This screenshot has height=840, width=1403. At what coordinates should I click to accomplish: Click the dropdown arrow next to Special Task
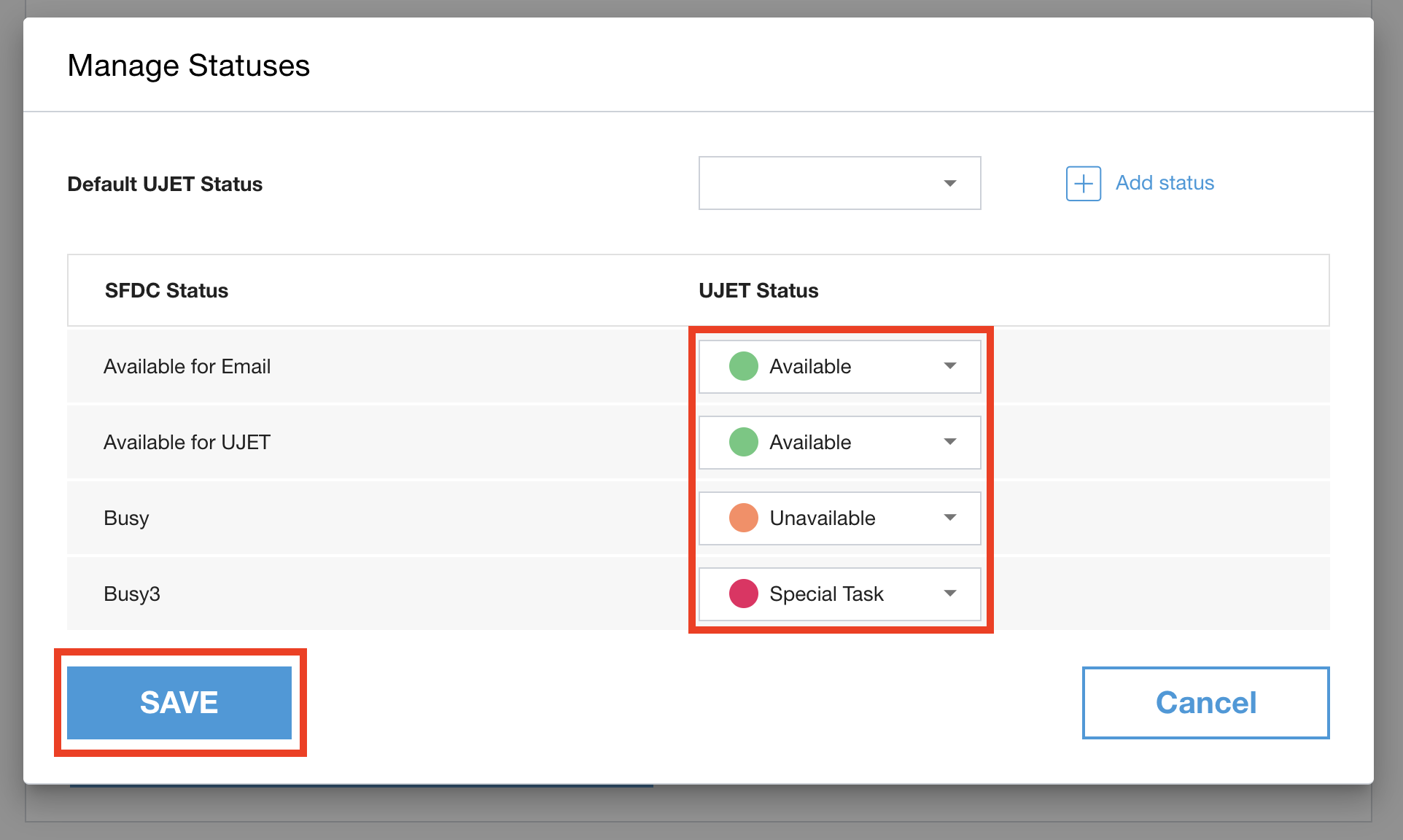click(949, 594)
